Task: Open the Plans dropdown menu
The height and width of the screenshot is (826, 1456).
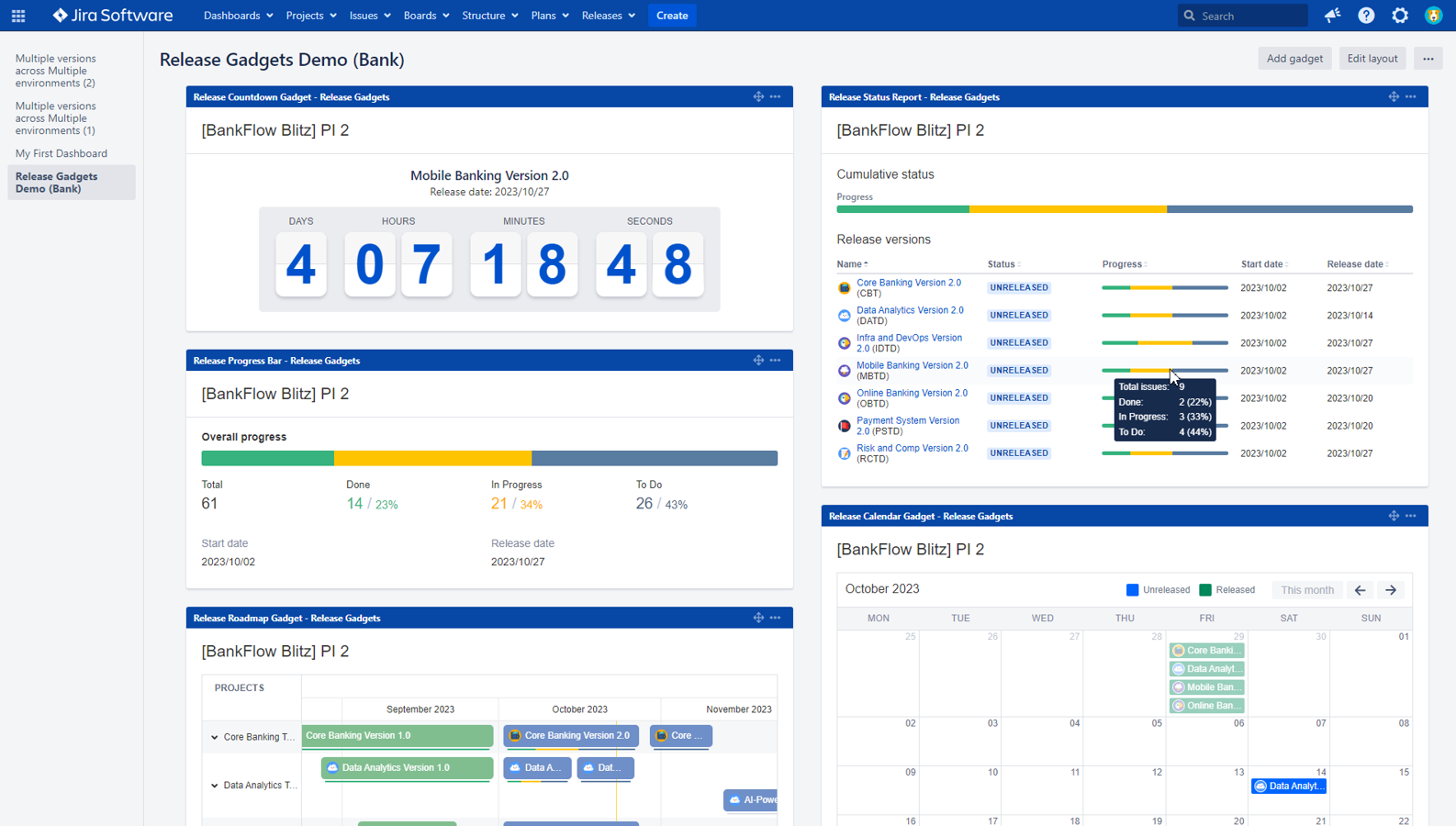Action: 549,16
